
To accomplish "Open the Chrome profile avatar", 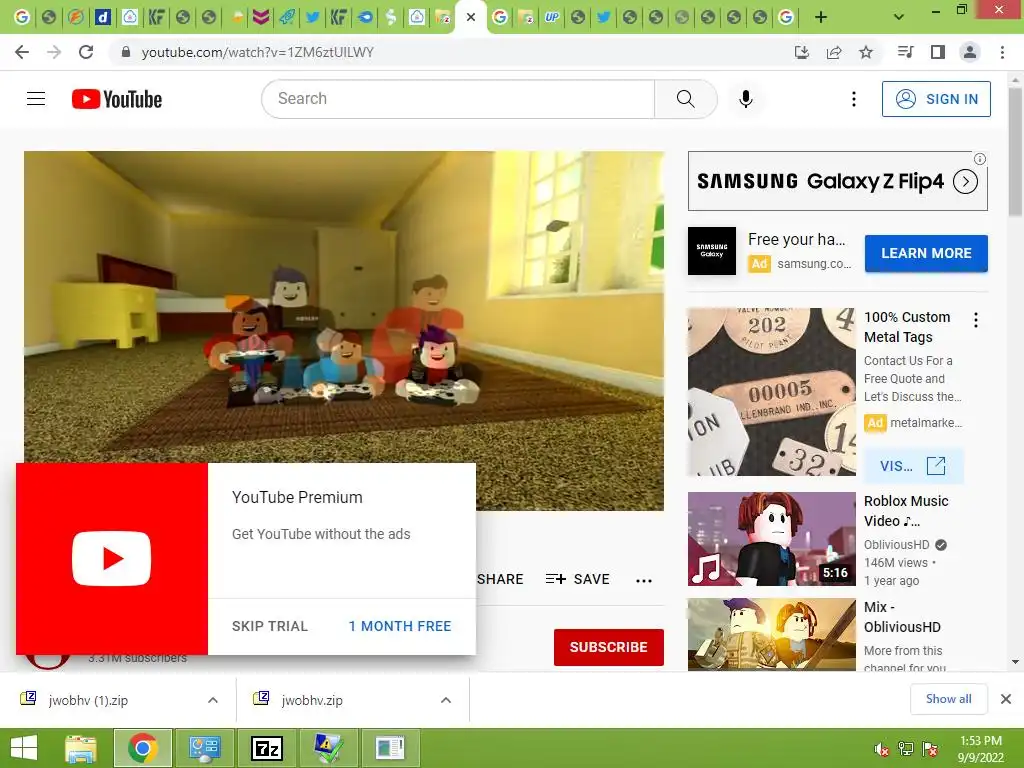I will click(x=970, y=52).
